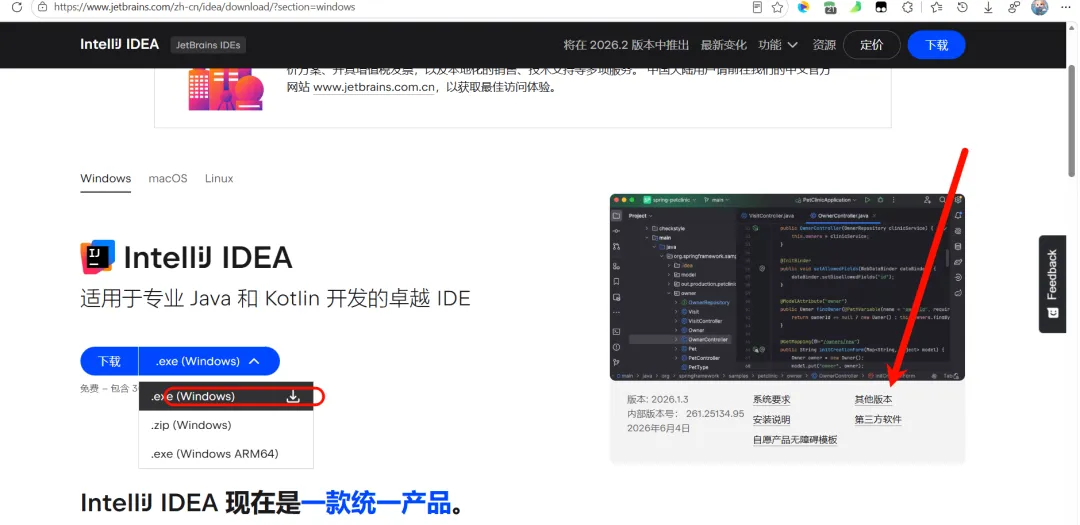The width and height of the screenshot is (1080, 525).
Task: Open the 自愿产品无障碍模板 link
Action: [x=795, y=440]
